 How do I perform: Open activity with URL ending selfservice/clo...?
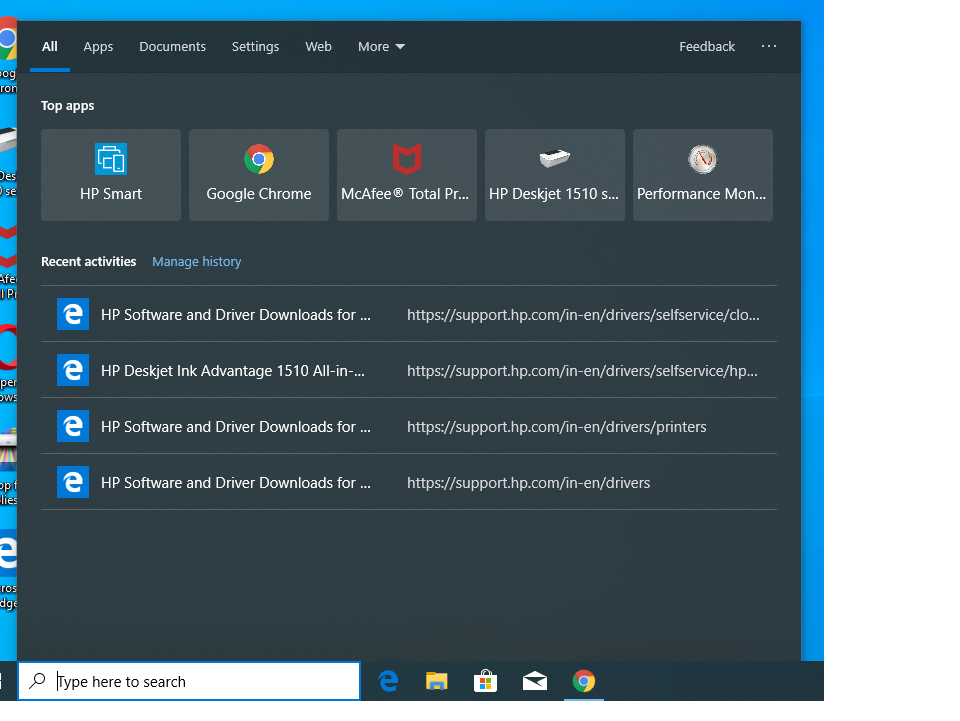[409, 314]
